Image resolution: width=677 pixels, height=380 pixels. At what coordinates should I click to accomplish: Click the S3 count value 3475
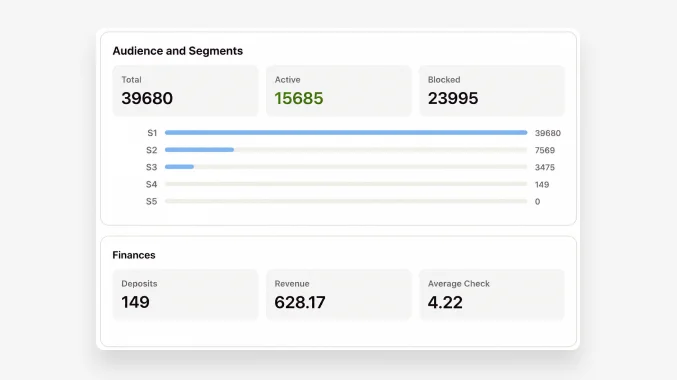544,167
